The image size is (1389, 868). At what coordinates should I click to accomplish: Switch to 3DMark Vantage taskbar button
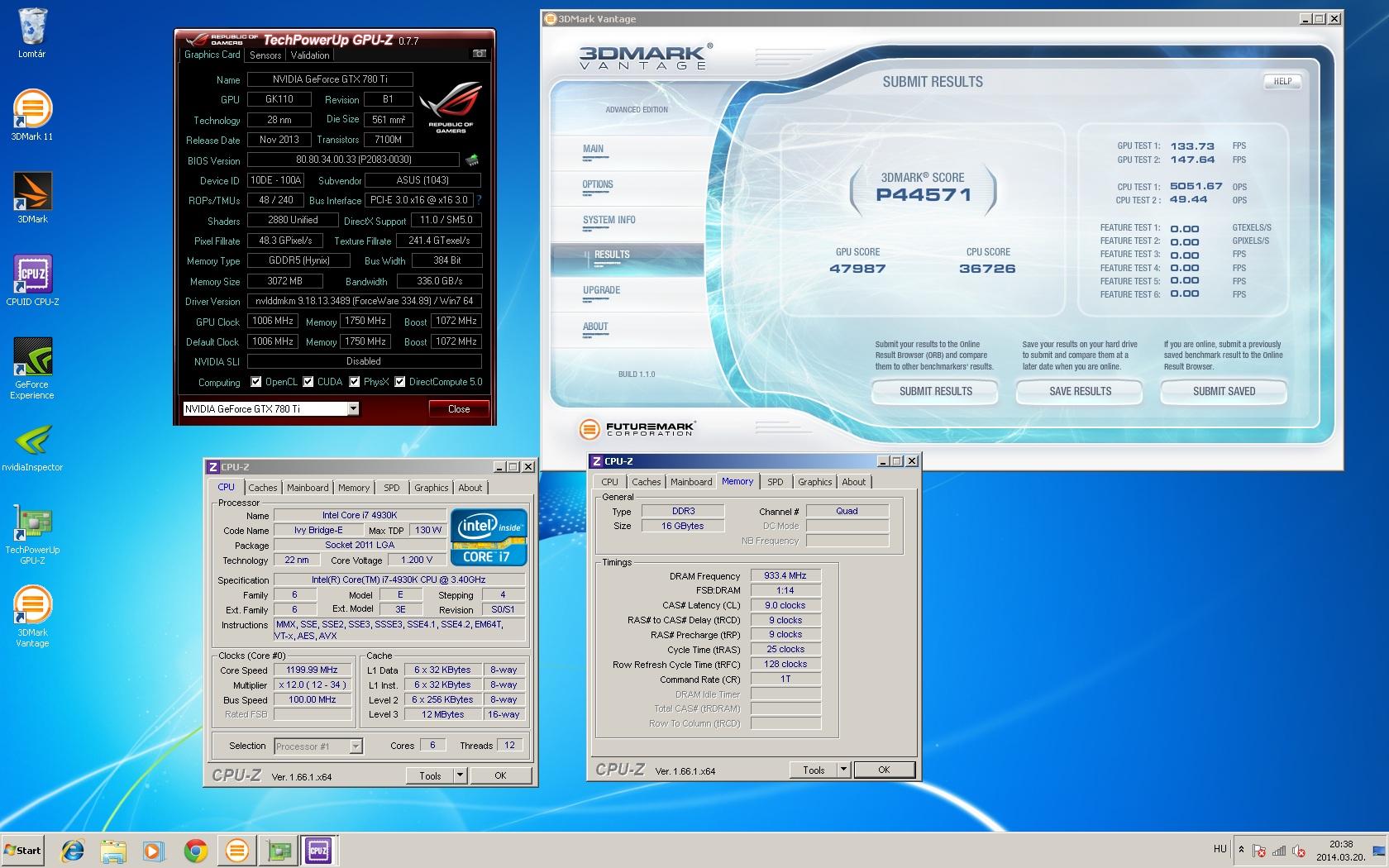click(236, 850)
